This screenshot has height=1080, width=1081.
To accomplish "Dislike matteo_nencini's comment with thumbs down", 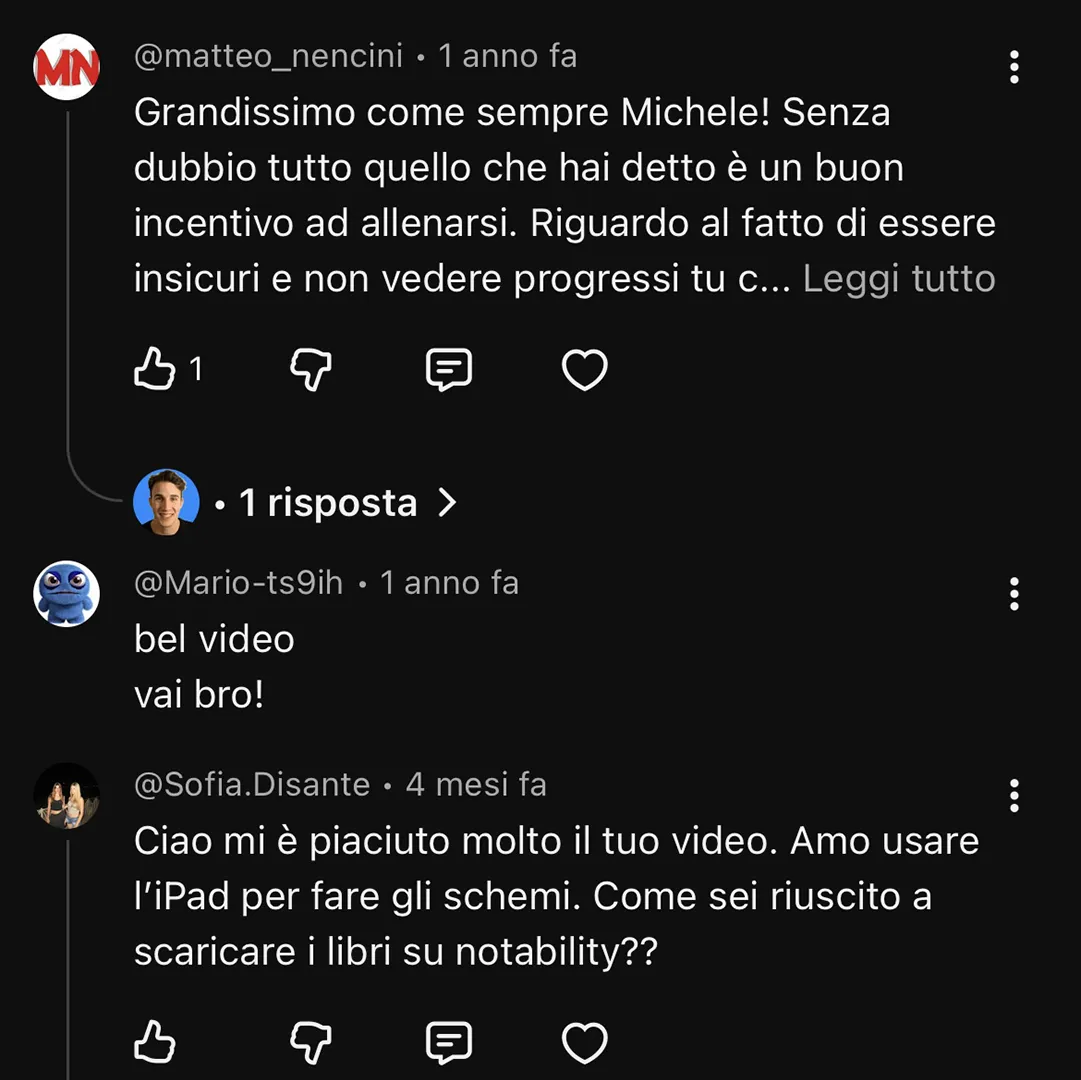I will [x=311, y=369].
